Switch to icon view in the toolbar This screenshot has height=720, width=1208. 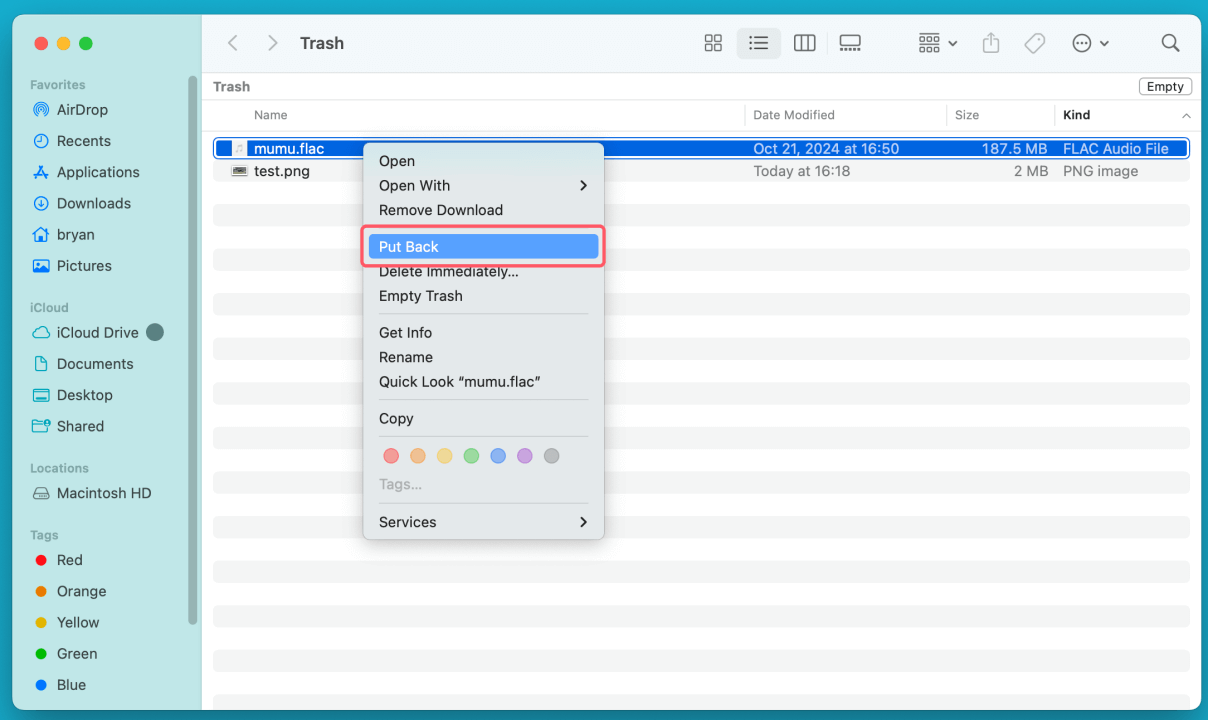pyautogui.click(x=712, y=43)
